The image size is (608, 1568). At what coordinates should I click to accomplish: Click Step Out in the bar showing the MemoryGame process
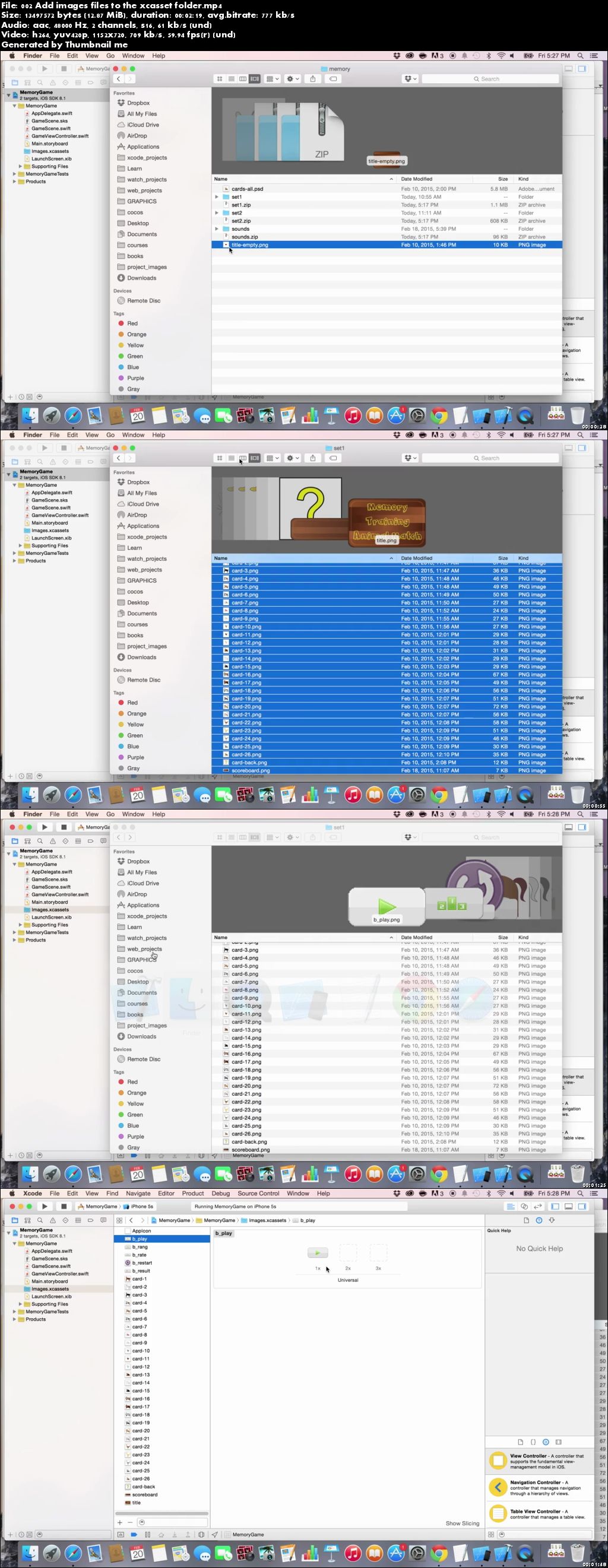click(x=188, y=1535)
